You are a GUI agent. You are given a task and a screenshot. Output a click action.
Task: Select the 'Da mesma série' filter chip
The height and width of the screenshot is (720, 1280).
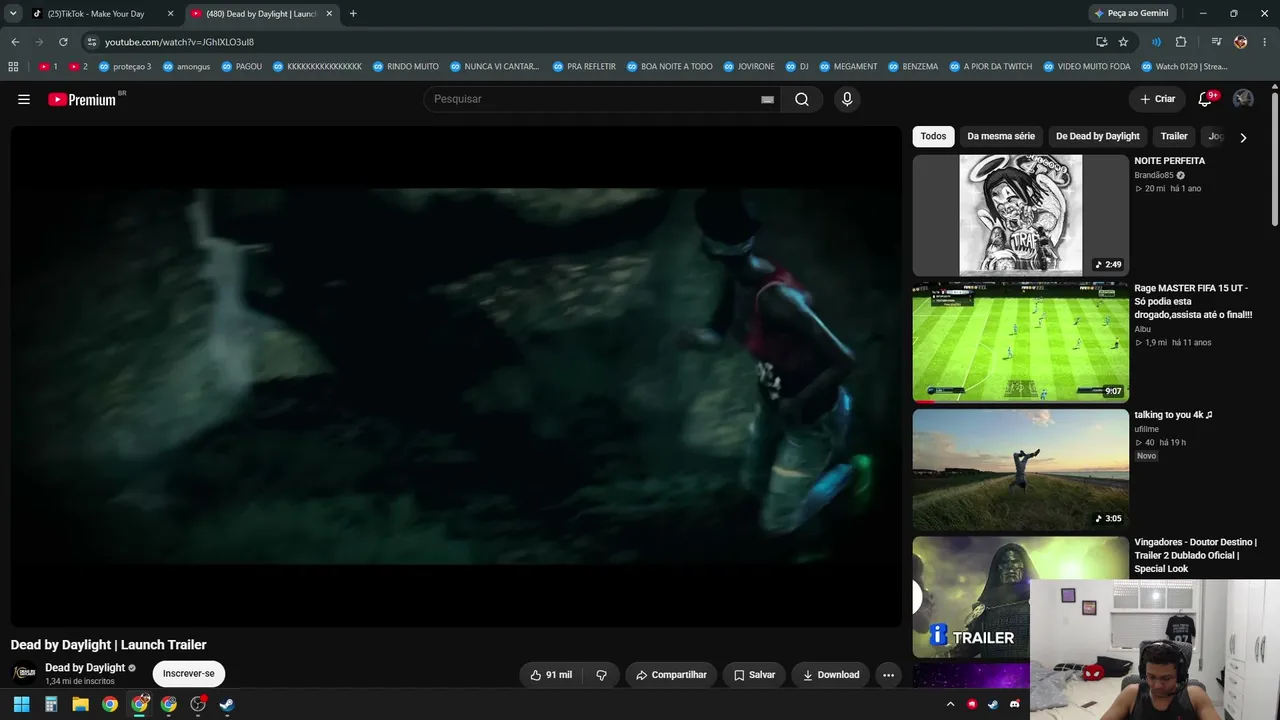pos(1001,137)
